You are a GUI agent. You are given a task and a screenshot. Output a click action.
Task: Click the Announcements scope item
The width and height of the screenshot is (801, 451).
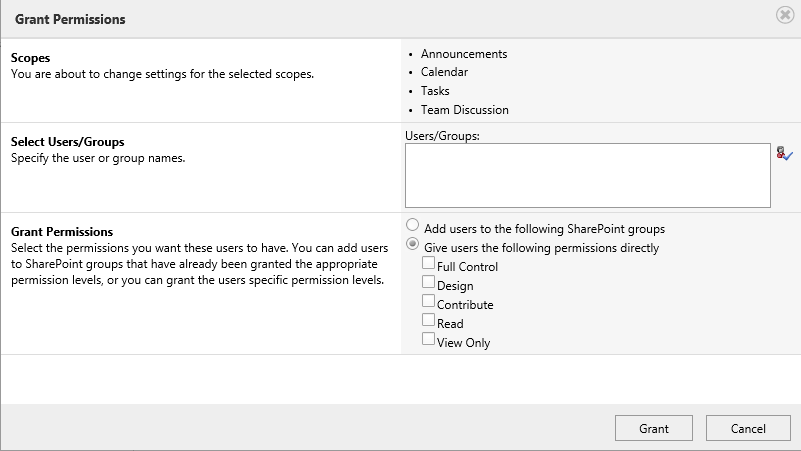point(464,54)
